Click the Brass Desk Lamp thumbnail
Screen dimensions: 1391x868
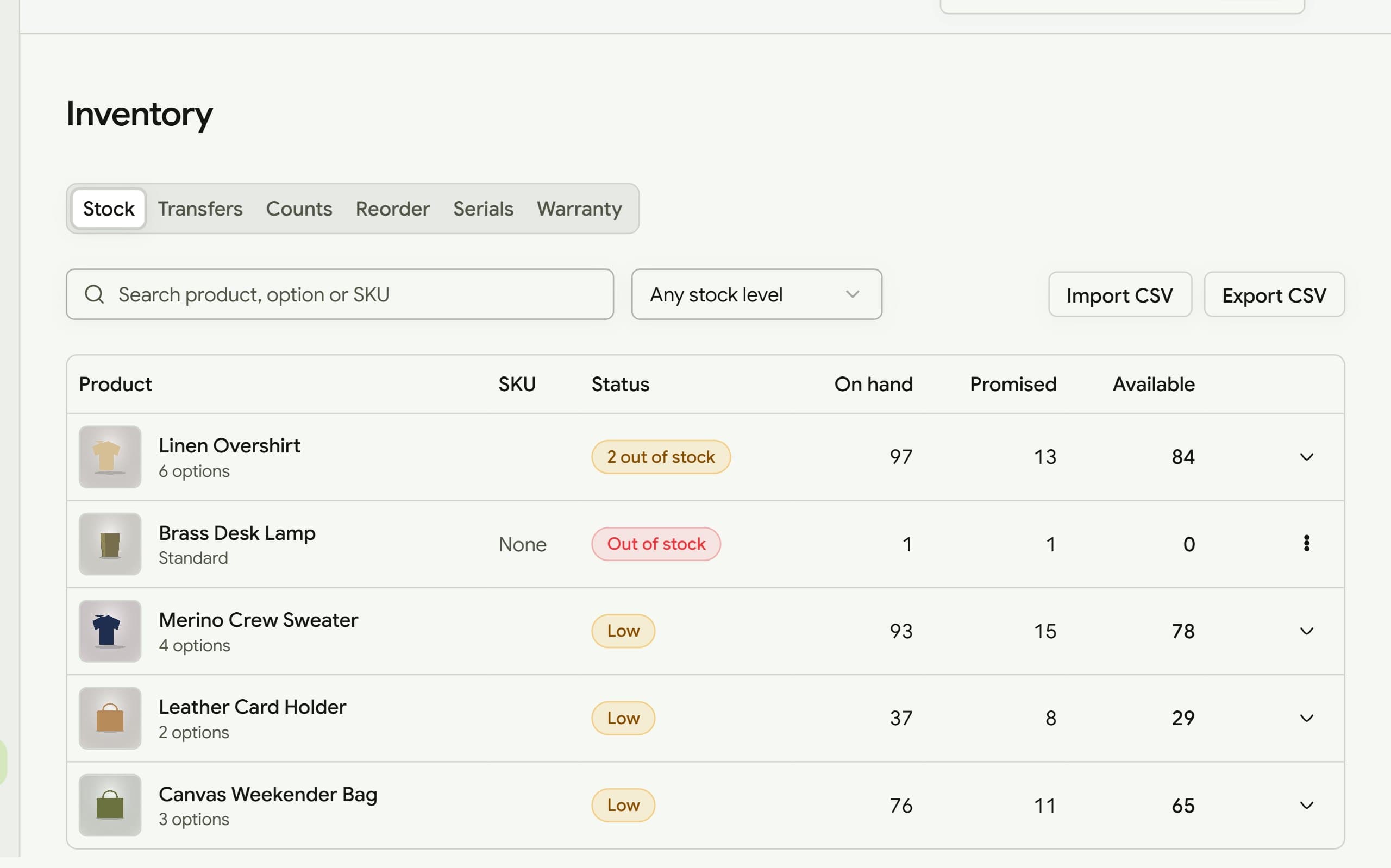pyautogui.click(x=110, y=544)
